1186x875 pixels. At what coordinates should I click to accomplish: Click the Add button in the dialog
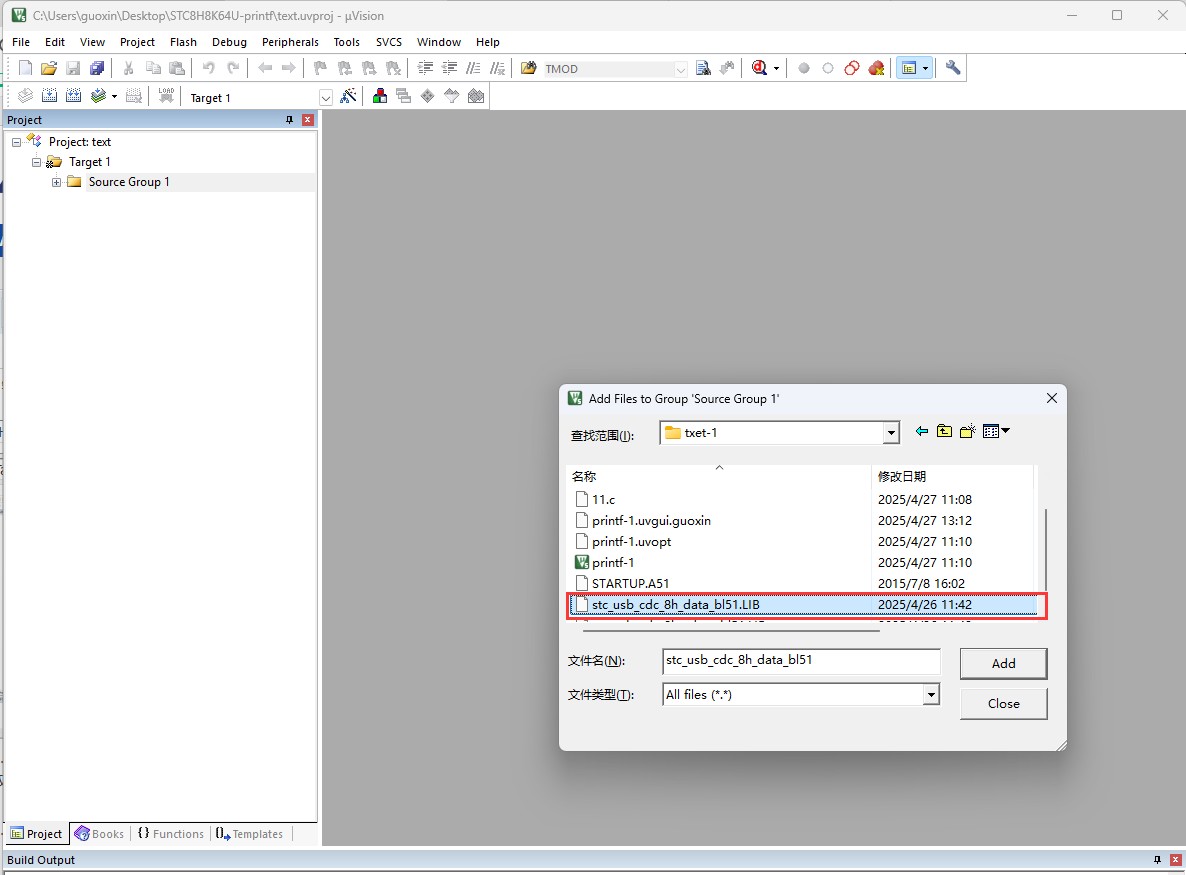[x=1004, y=663]
